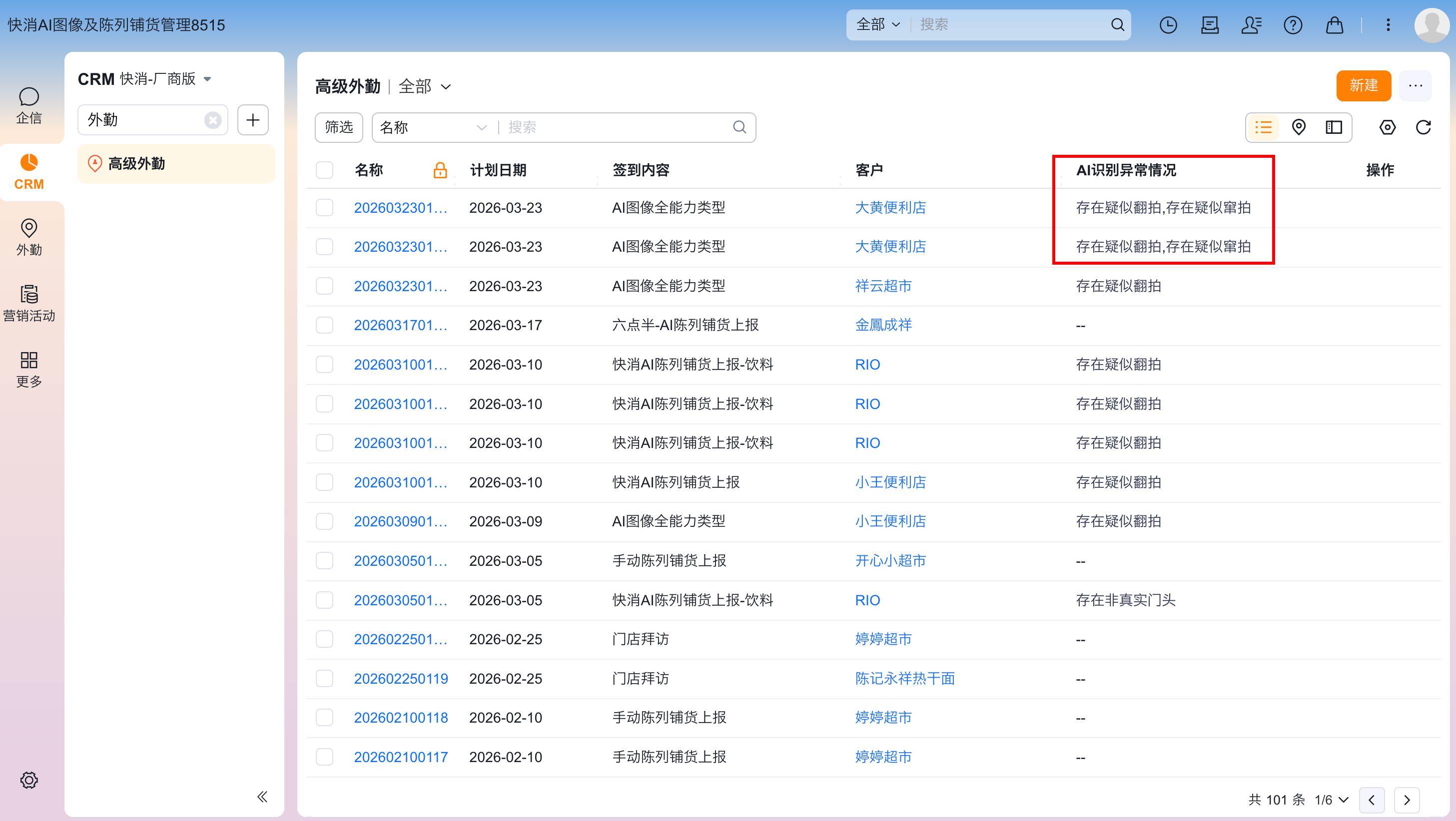Clear the 外勤 sidebar search text
Viewport: 1456px width, 821px height.
coord(212,120)
